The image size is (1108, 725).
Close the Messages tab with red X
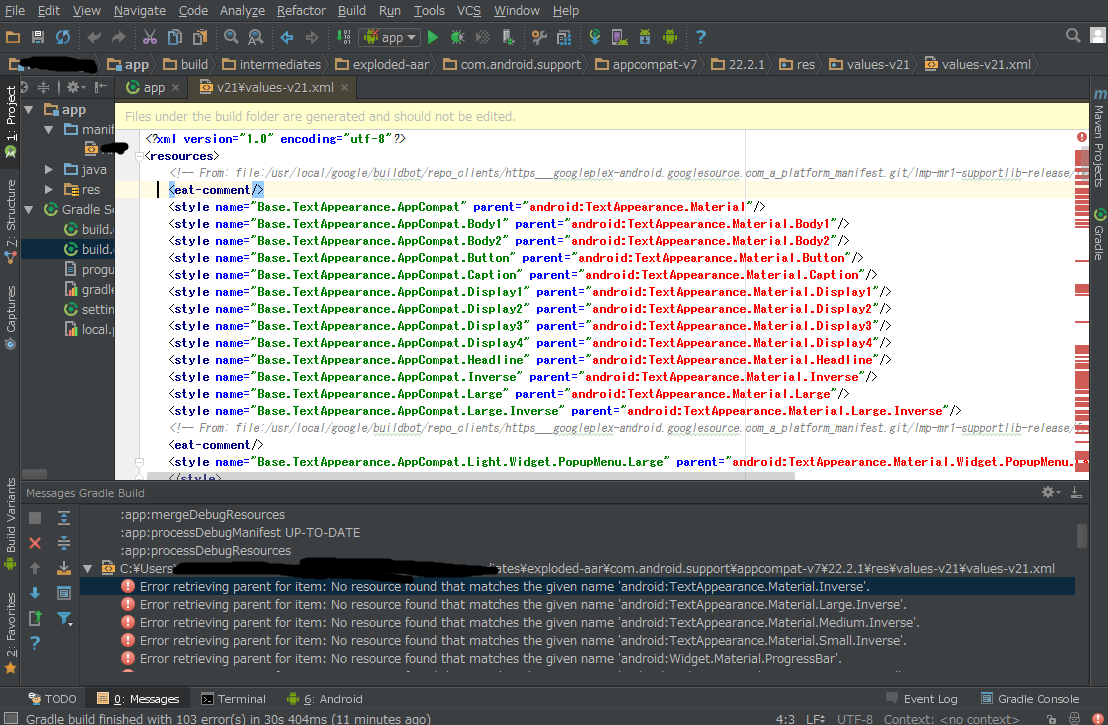35,543
